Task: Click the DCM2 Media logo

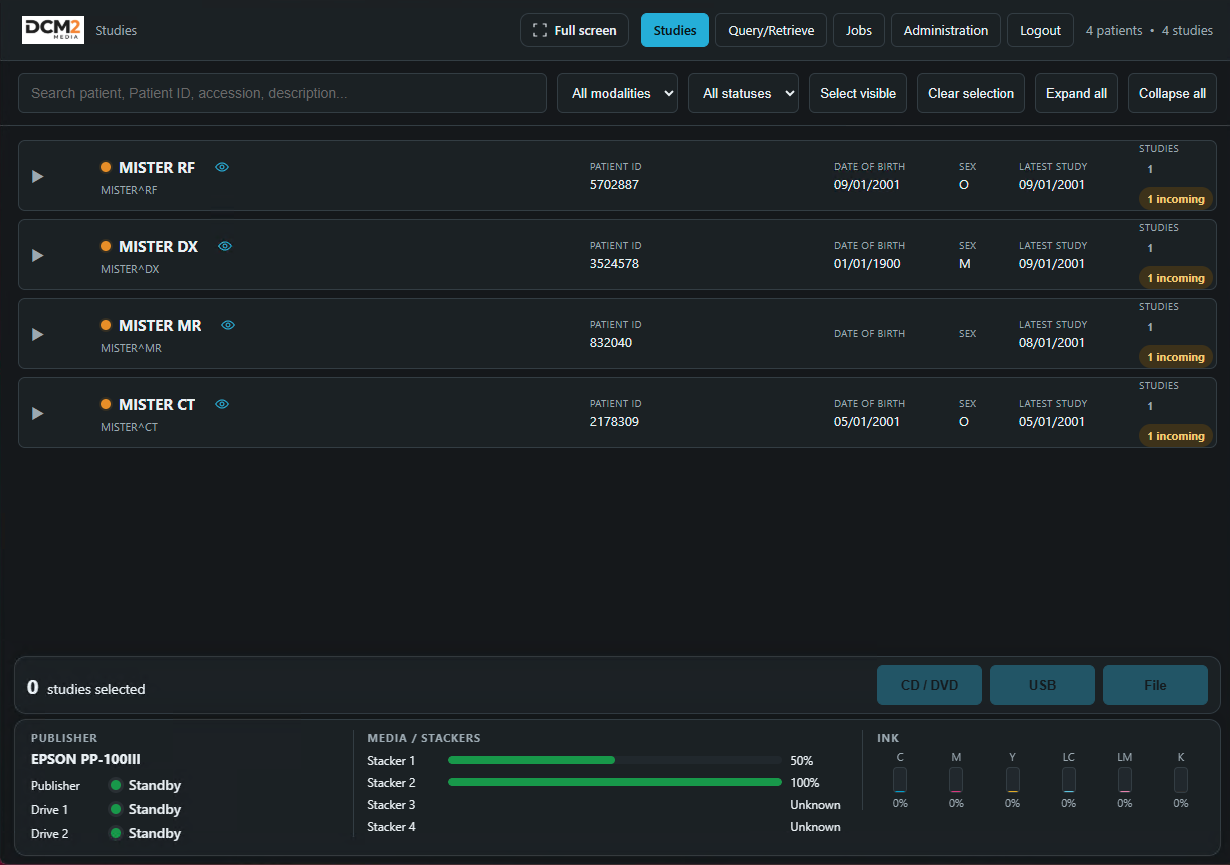Action: point(53,30)
